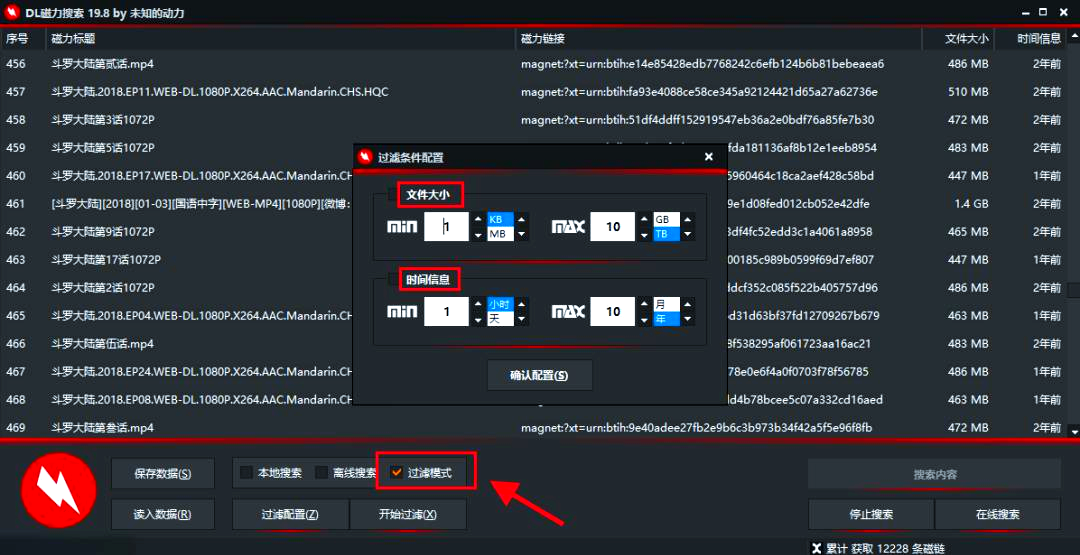Select GB as maximum file size unit
Screen dimensions: 1080x555
(x=666, y=220)
